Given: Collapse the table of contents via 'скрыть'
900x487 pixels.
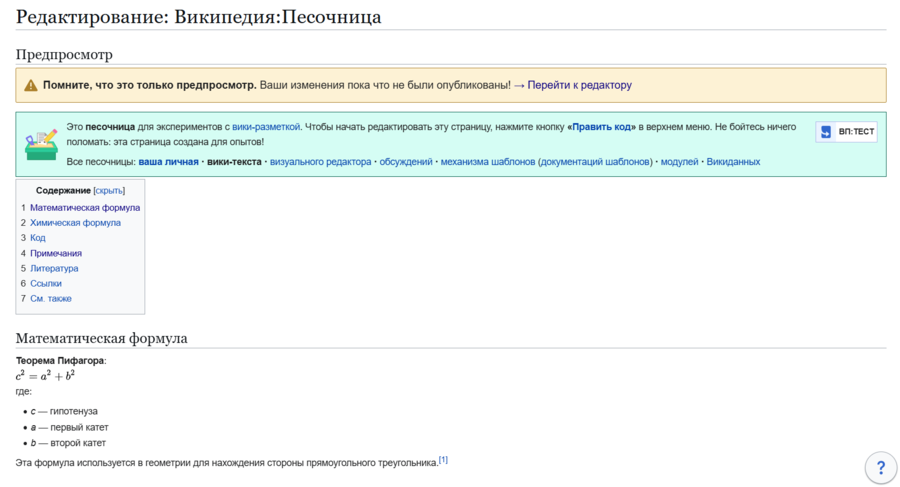Looking at the screenshot, I should (109, 190).
